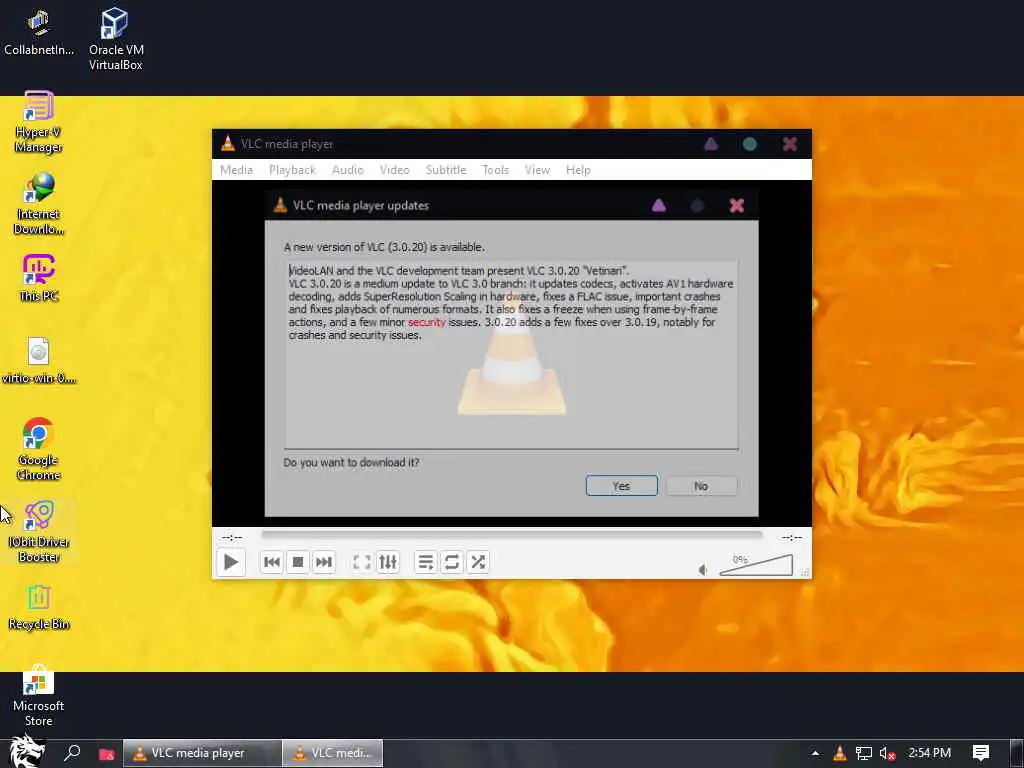Toggle loop repeat mode

click(452, 562)
